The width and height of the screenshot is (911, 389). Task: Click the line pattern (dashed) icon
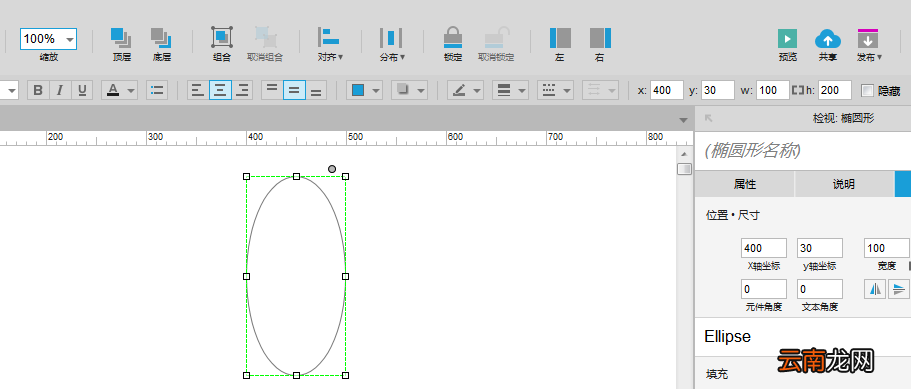point(549,90)
